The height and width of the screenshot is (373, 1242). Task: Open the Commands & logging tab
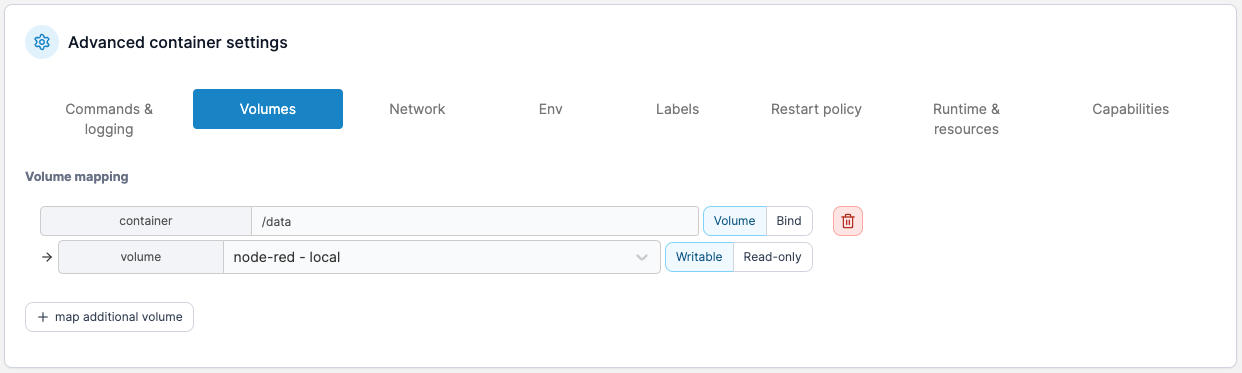(109, 119)
